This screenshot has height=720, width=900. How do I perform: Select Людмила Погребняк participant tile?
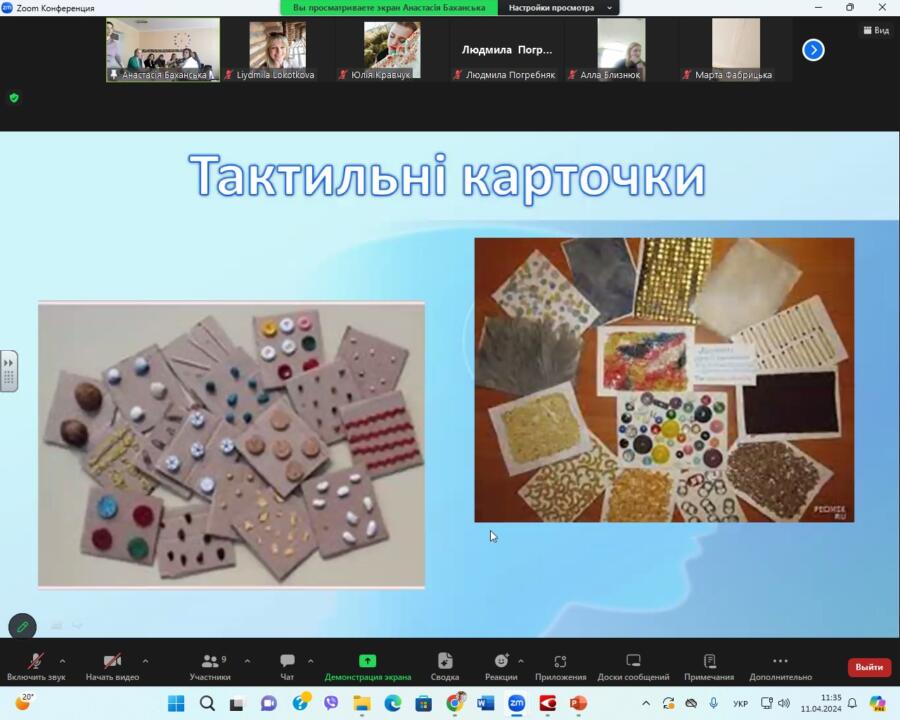click(x=507, y=50)
